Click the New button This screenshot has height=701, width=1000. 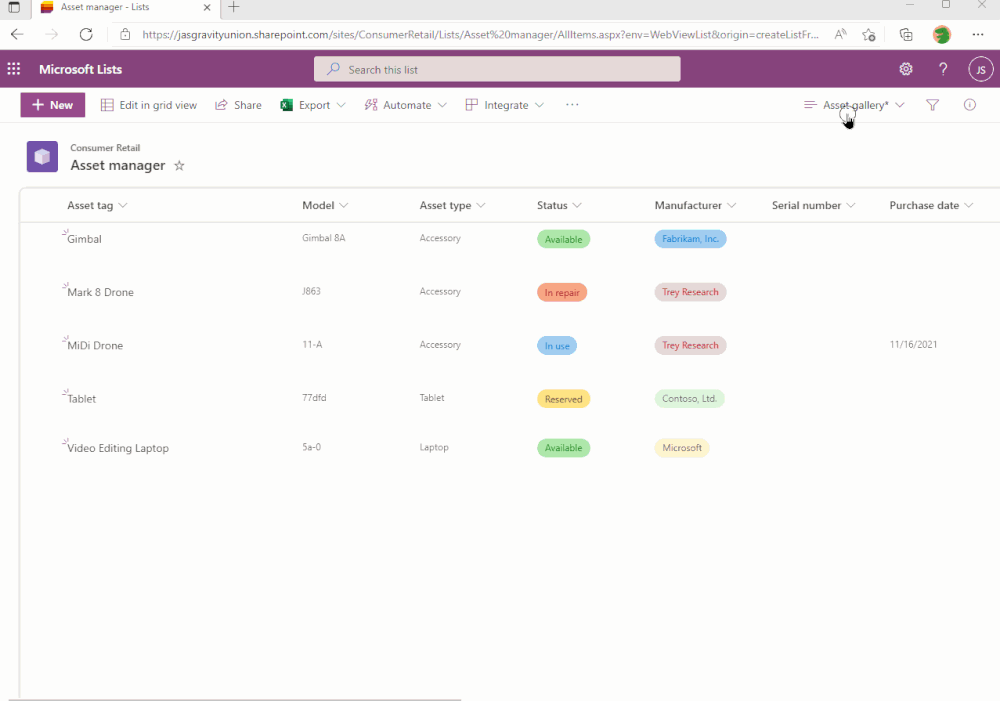pos(52,104)
